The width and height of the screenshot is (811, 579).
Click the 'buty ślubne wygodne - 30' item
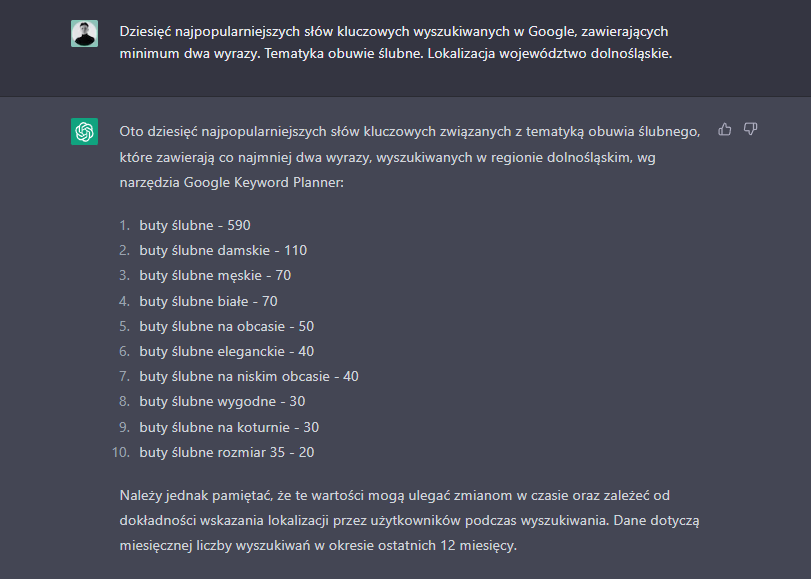222,402
